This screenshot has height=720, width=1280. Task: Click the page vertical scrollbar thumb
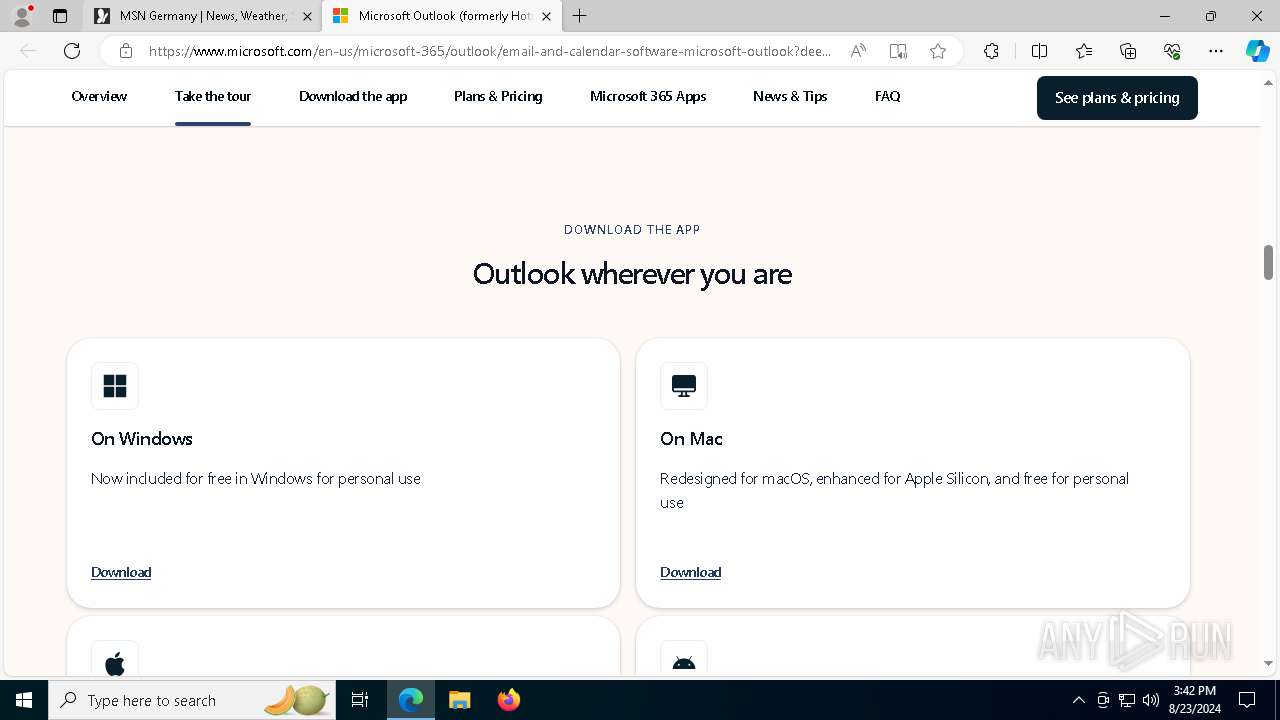(1268, 262)
